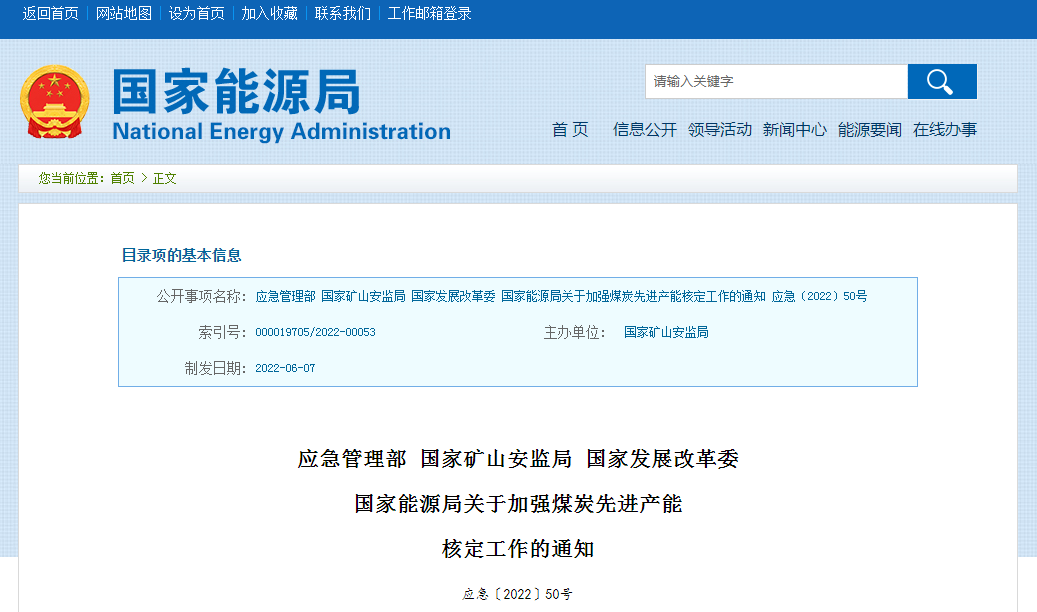Click the 国家能源局 site title banner
The height and width of the screenshot is (612, 1037).
pyautogui.click(x=236, y=91)
